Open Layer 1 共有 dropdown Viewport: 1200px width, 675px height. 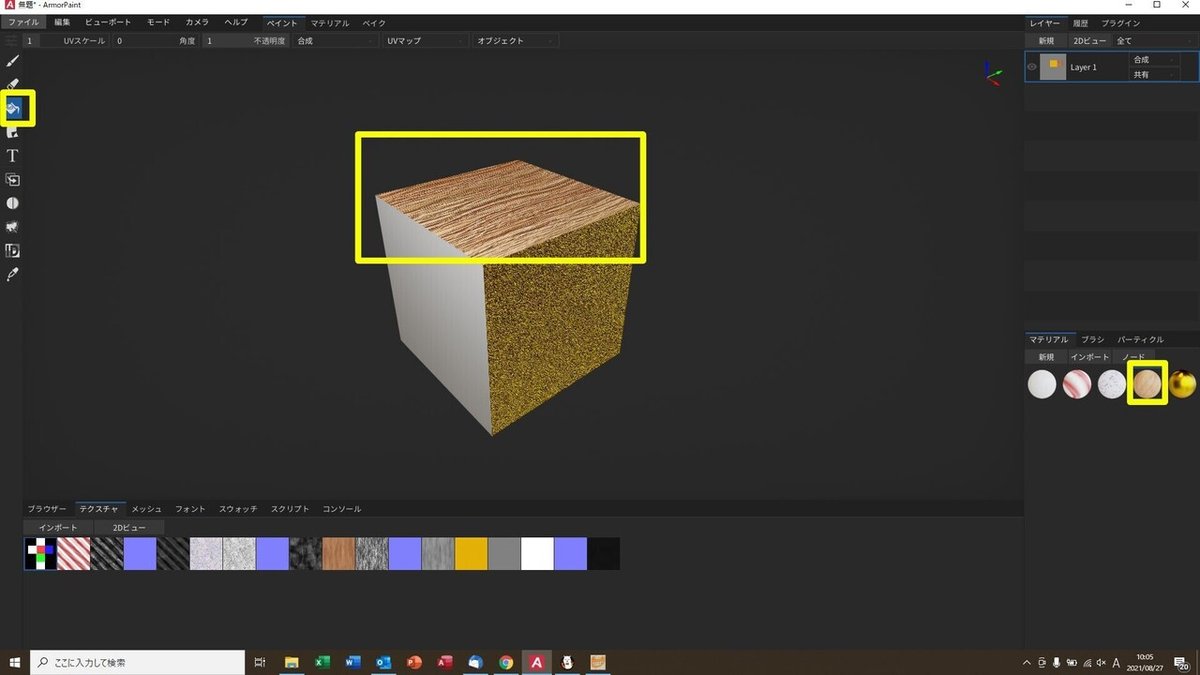pyautogui.click(x=1154, y=75)
